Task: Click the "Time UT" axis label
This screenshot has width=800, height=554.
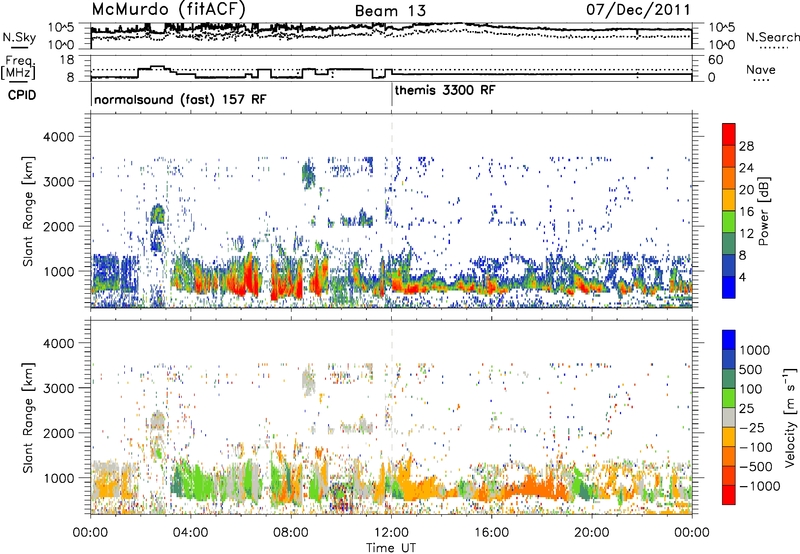Action: pos(391,548)
